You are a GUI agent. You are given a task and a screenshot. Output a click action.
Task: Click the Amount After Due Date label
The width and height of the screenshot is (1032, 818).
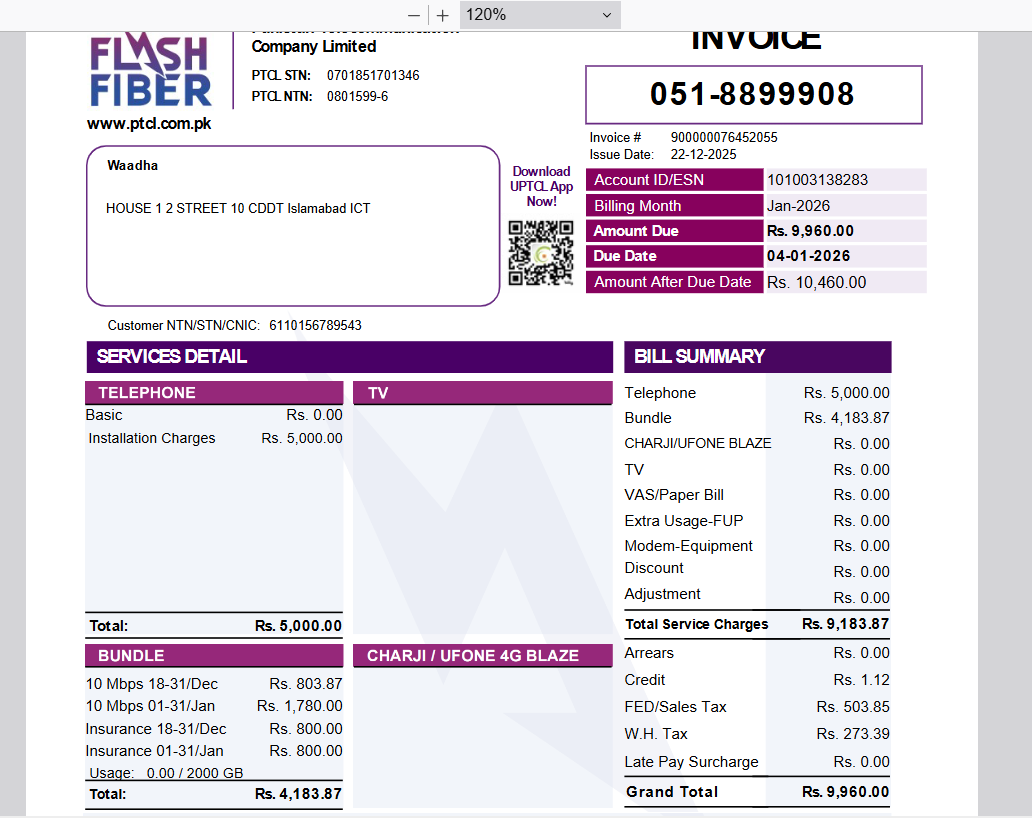[x=674, y=282]
